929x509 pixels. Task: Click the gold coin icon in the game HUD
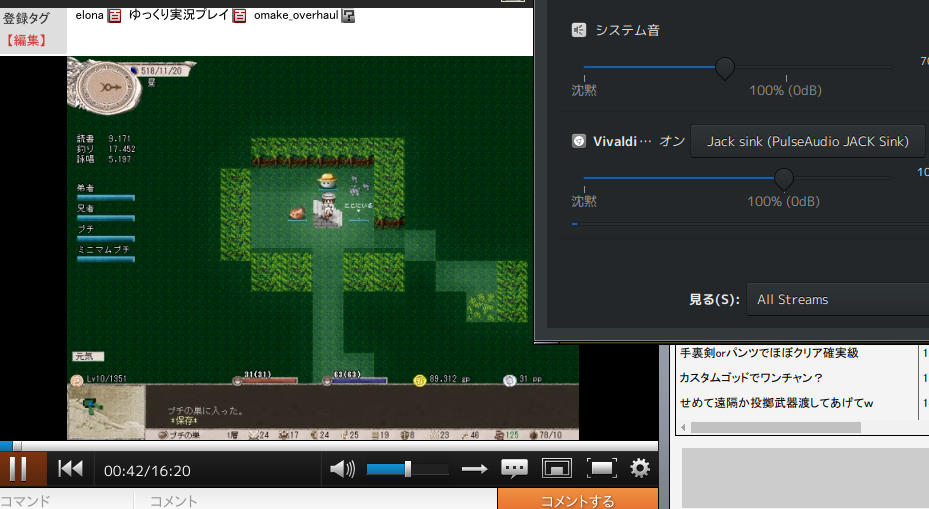pyautogui.click(x=419, y=380)
